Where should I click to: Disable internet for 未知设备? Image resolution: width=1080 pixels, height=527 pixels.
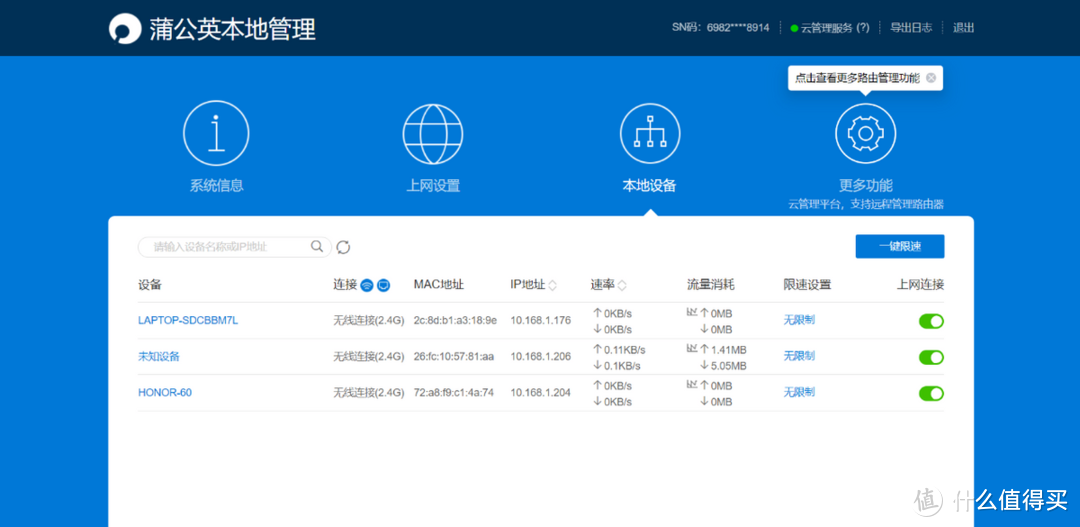point(931,357)
